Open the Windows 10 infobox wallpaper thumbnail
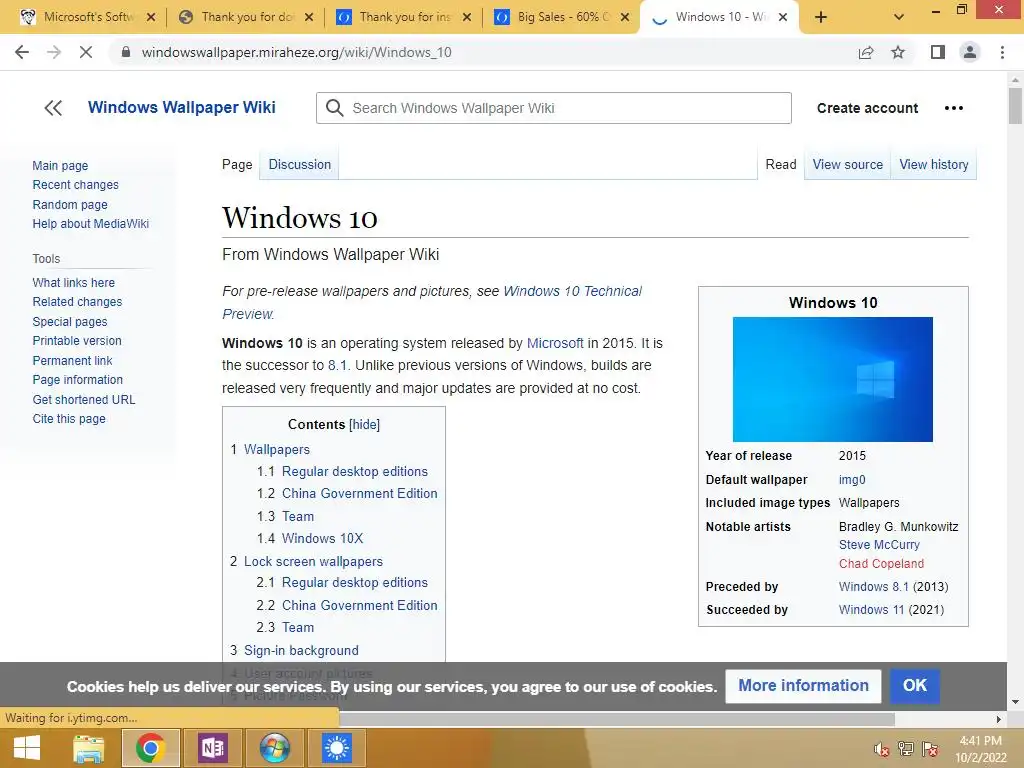Viewport: 1024px width, 768px height. pos(833,379)
